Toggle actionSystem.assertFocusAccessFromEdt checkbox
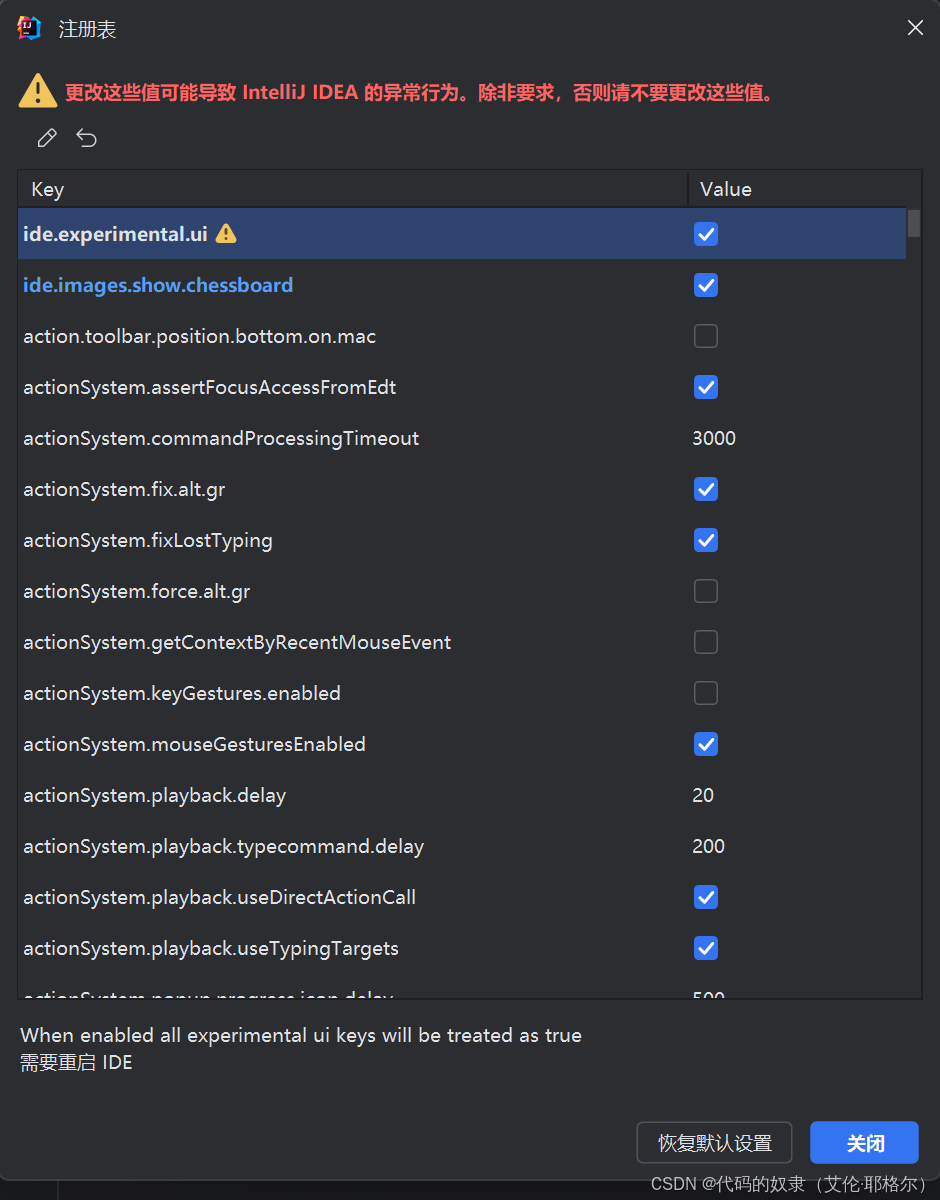Screen dimensions: 940x1200 (x=706, y=387)
